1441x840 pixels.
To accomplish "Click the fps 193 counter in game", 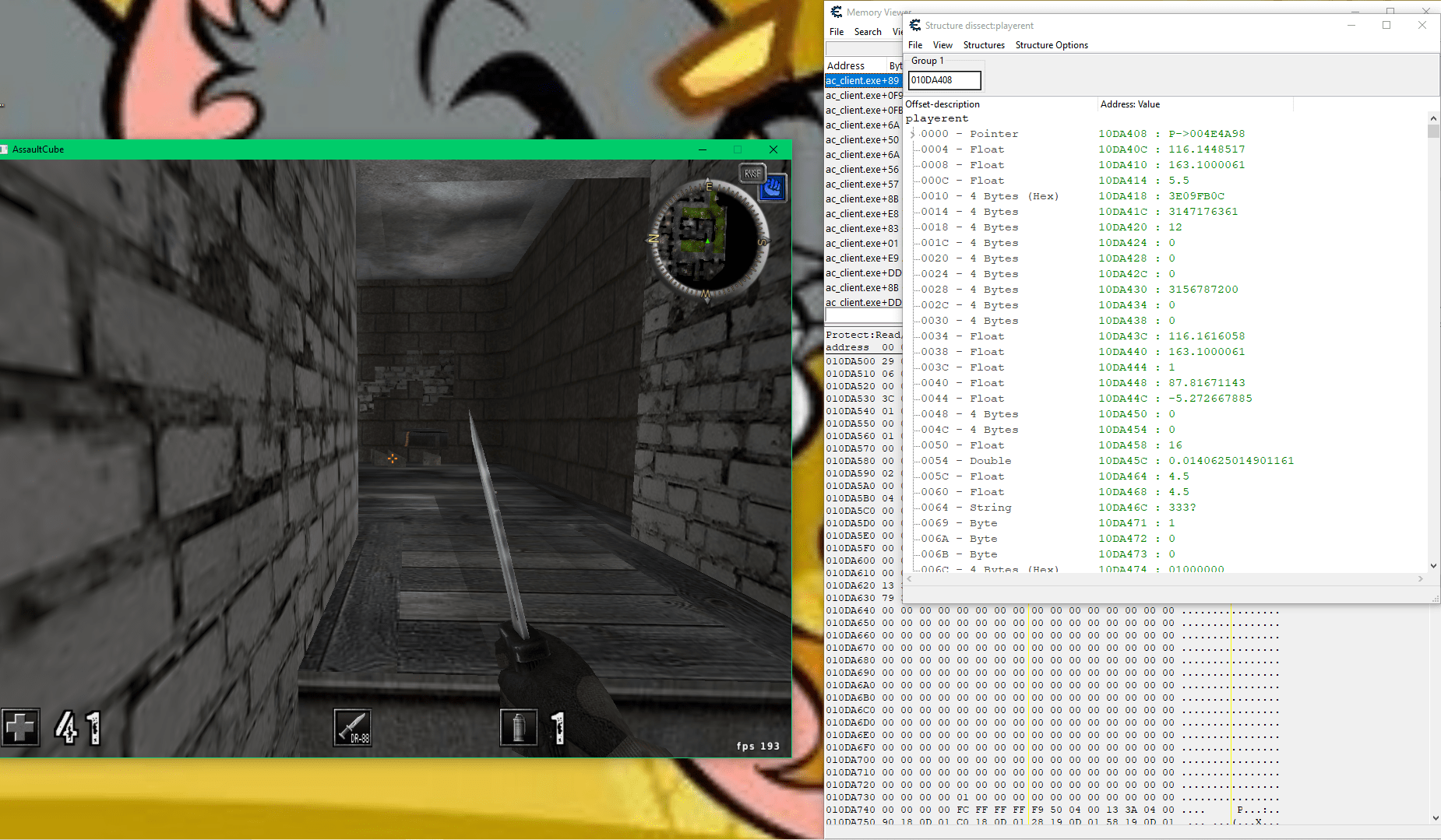I will coord(758,746).
